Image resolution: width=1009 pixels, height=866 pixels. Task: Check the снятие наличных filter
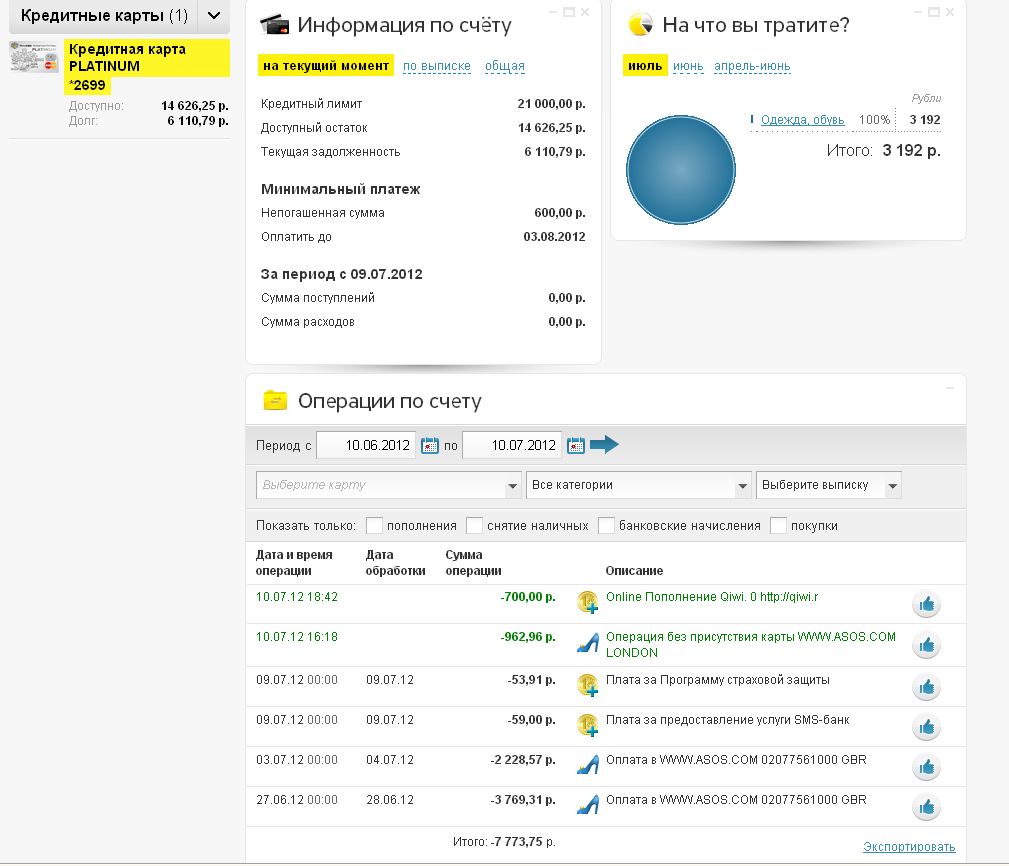point(475,525)
